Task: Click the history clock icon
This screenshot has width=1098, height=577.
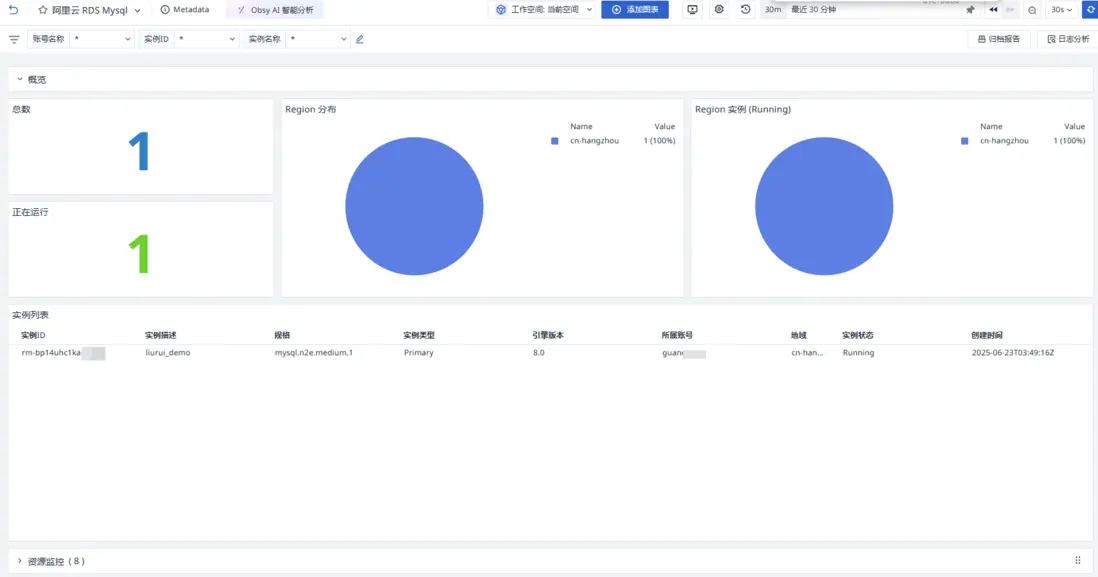Action: pyautogui.click(x=745, y=10)
